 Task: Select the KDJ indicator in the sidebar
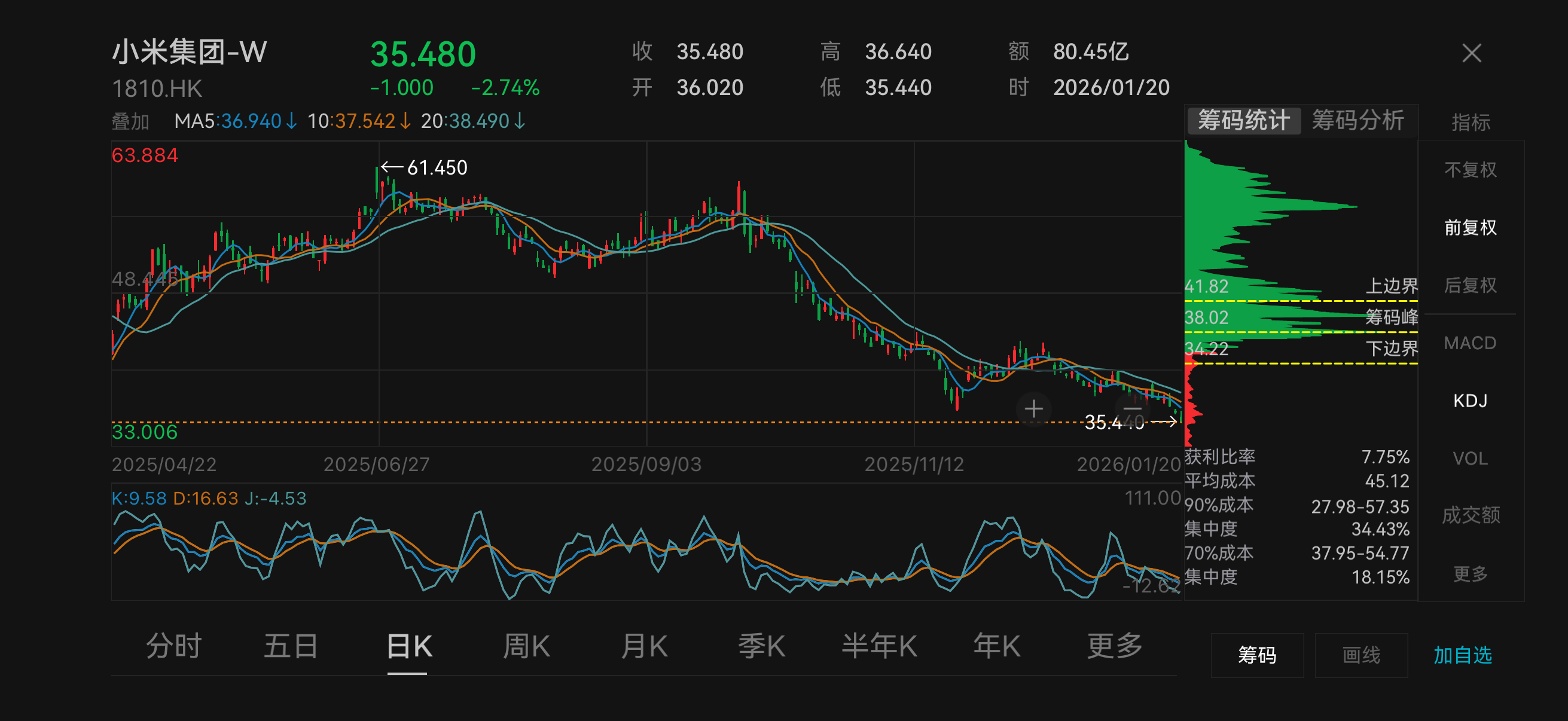tap(1471, 401)
